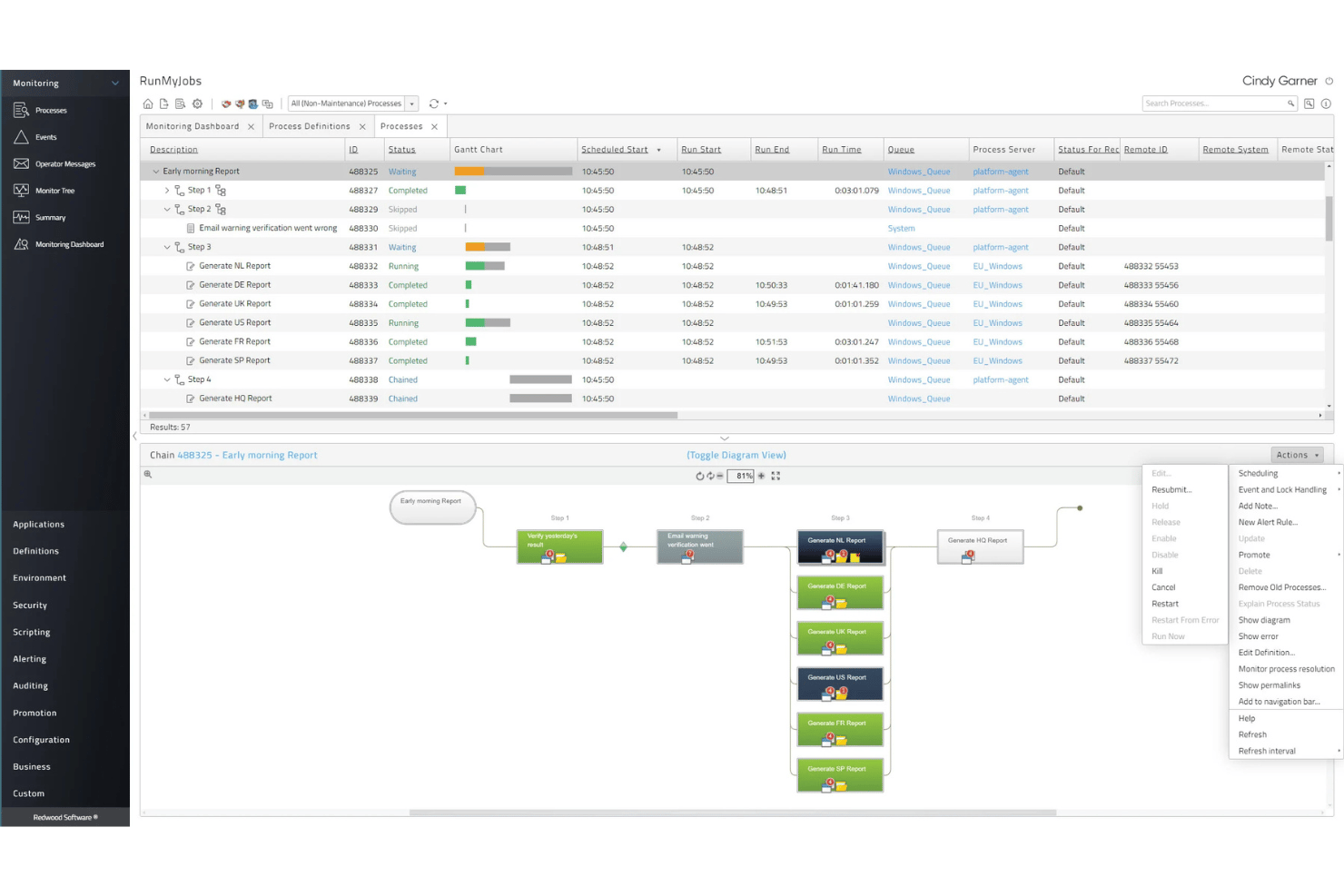The width and height of the screenshot is (1344, 896).
Task: Collapse the Early morning Report tree row
Action: (155, 172)
